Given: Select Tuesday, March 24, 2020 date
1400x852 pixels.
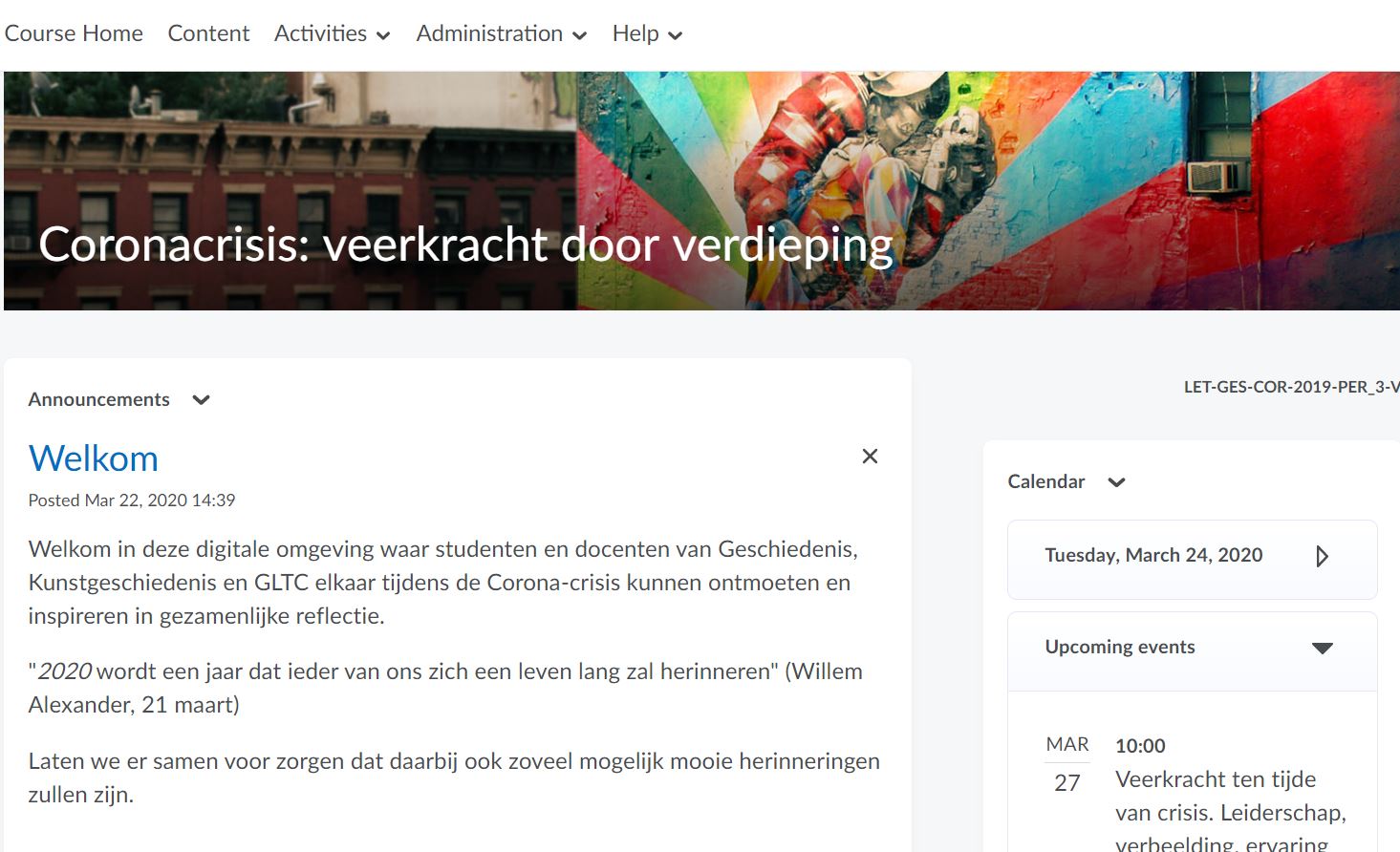Looking at the screenshot, I should (x=1153, y=555).
